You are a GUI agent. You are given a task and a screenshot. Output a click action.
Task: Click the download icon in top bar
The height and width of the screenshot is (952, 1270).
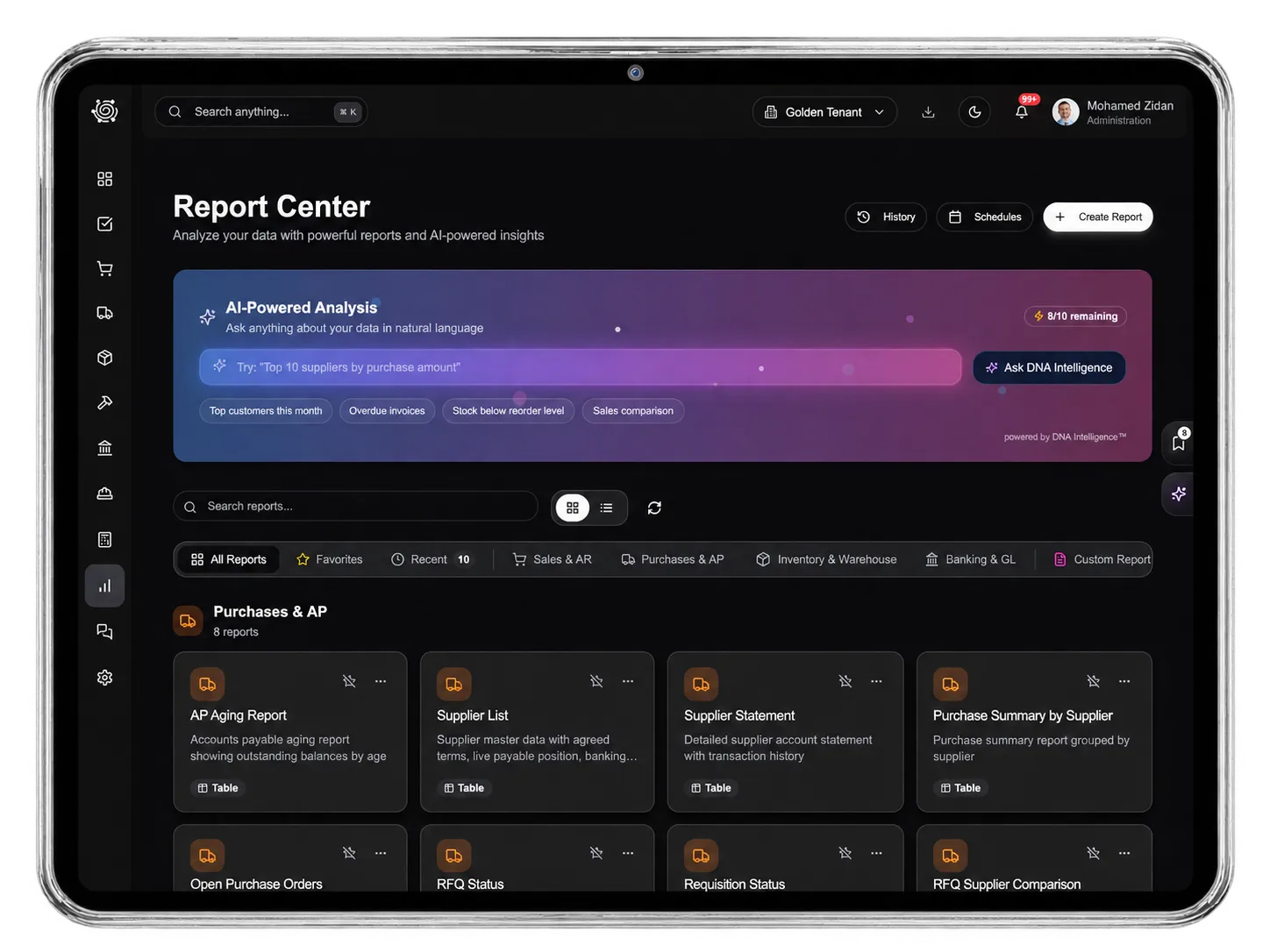pos(928,112)
